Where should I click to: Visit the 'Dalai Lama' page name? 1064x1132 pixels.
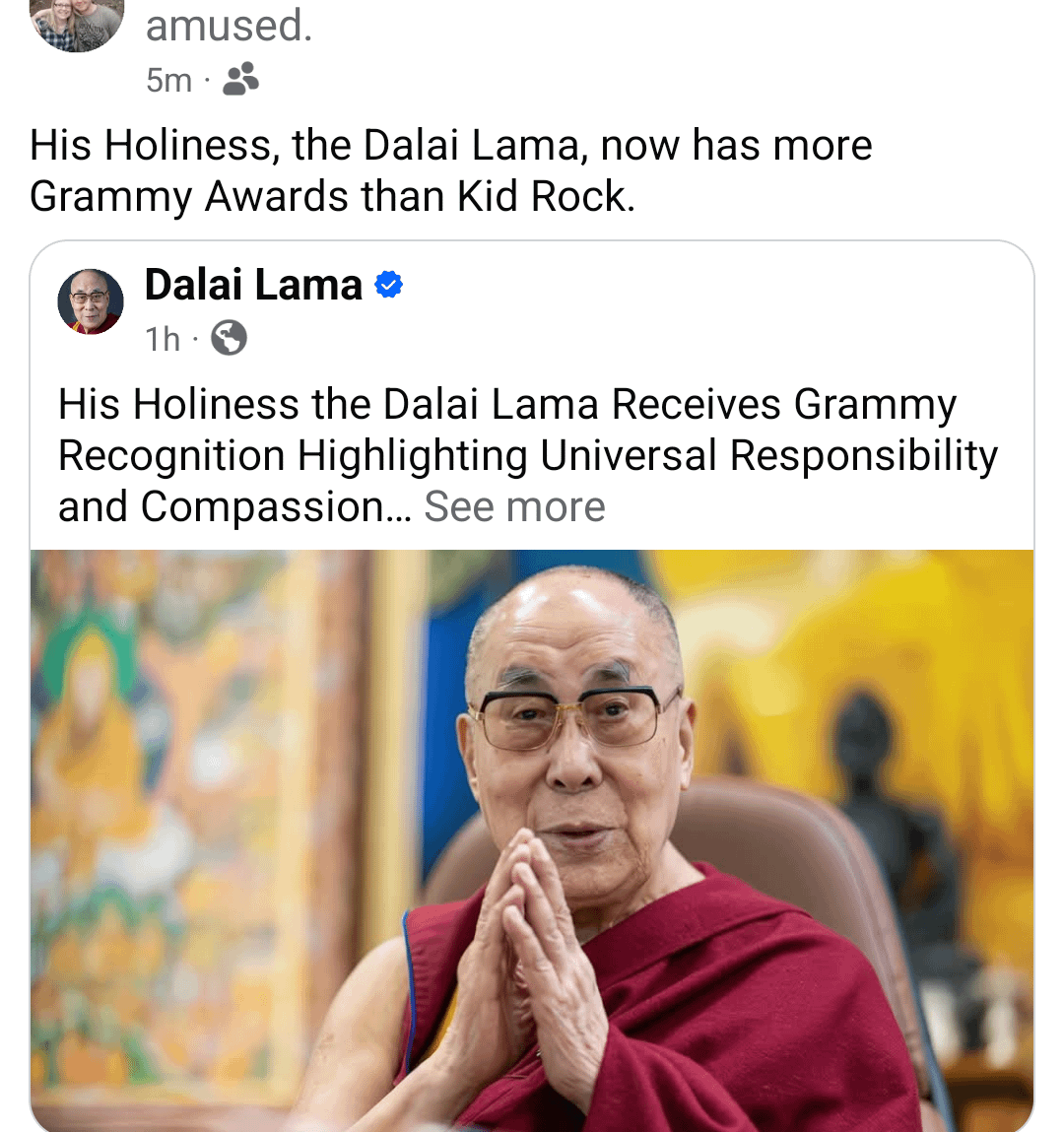(x=253, y=285)
